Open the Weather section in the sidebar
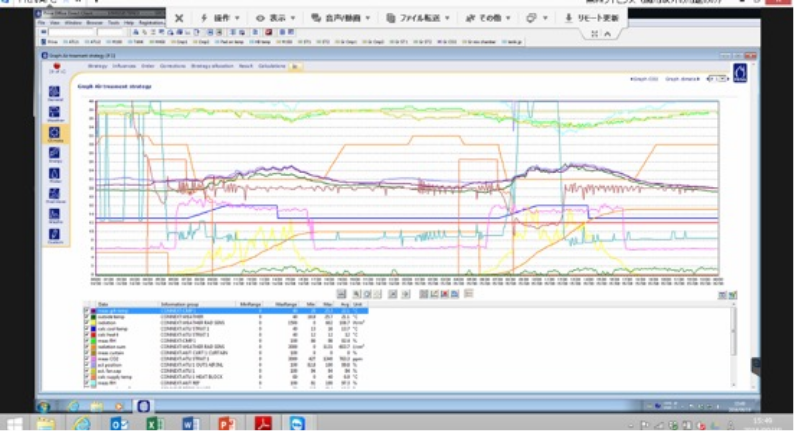 [54, 112]
